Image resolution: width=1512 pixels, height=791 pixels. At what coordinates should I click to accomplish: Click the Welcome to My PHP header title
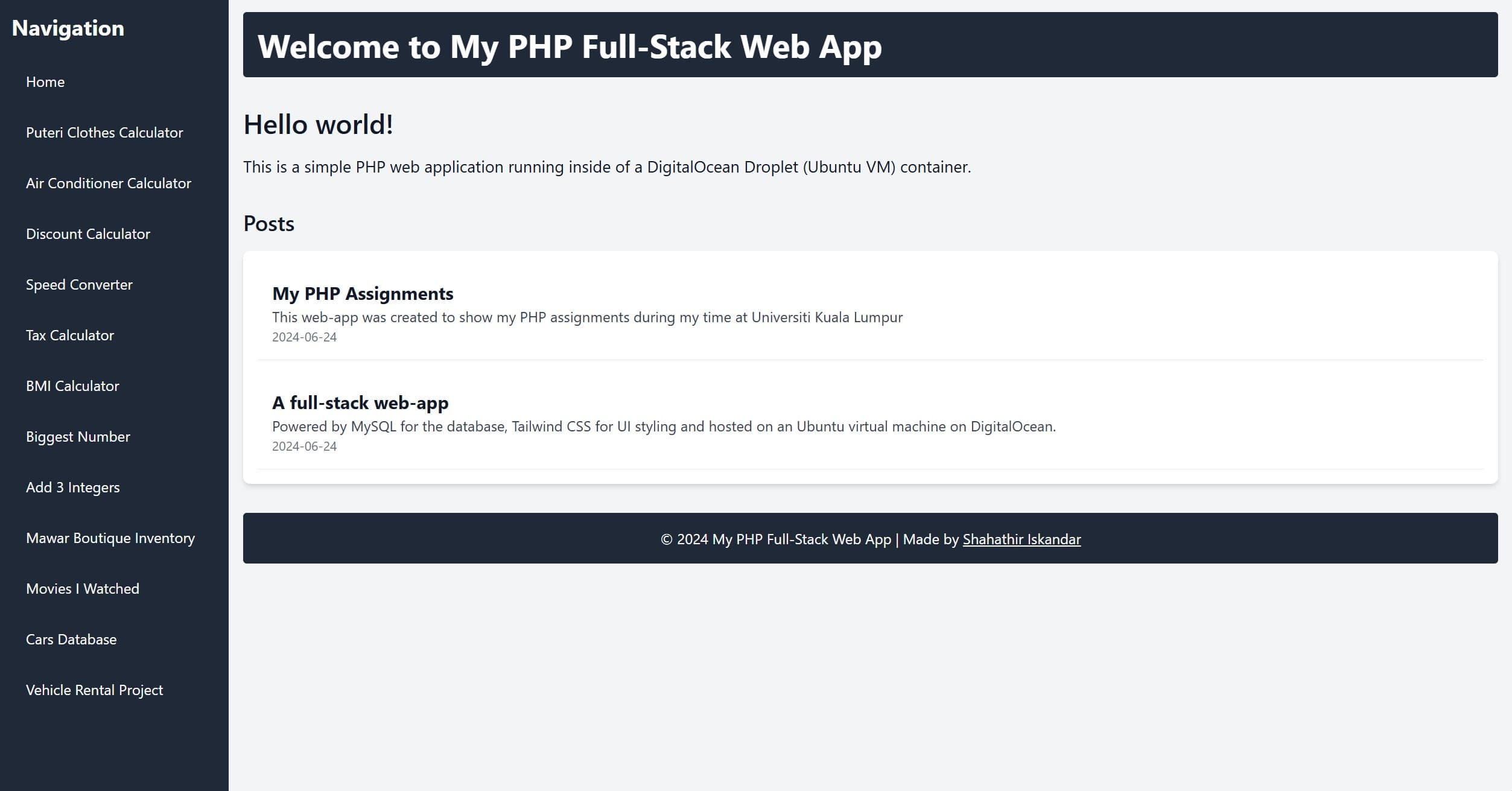click(x=570, y=46)
